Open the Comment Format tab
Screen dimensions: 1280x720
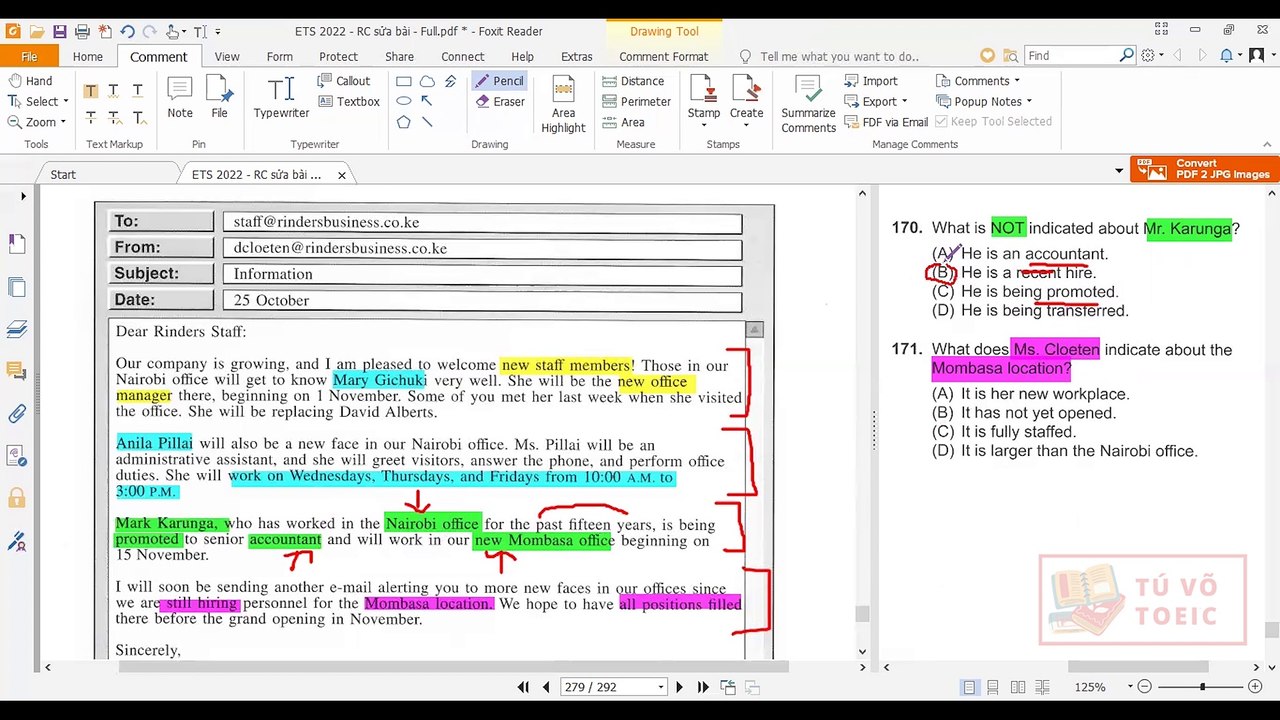[x=663, y=57]
